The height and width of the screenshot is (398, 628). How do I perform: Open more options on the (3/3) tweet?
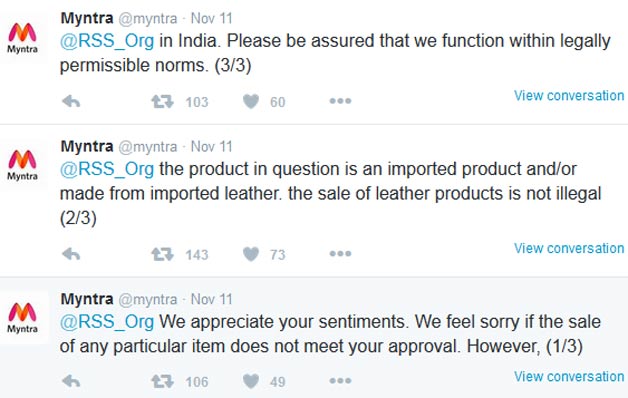point(340,101)
